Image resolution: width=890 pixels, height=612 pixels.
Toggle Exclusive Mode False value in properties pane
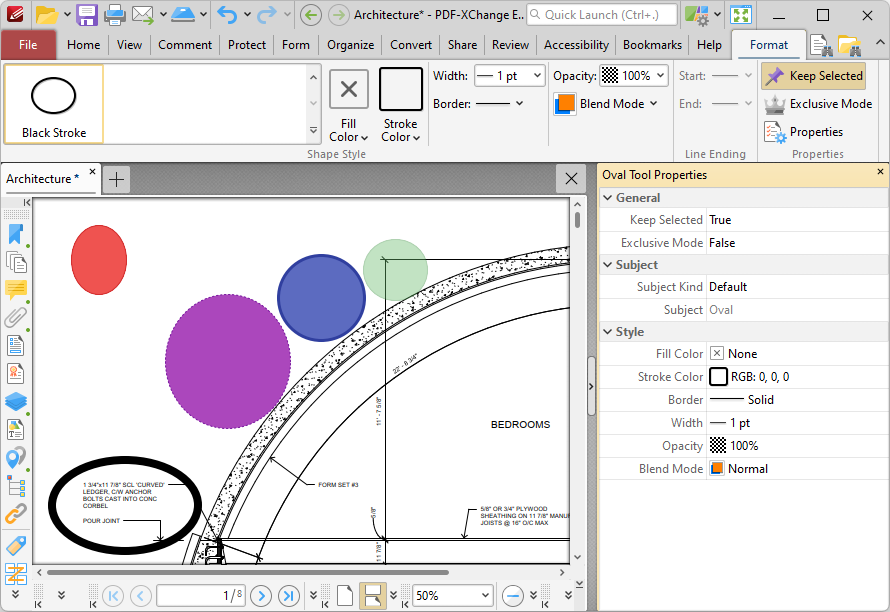point(797,242)
